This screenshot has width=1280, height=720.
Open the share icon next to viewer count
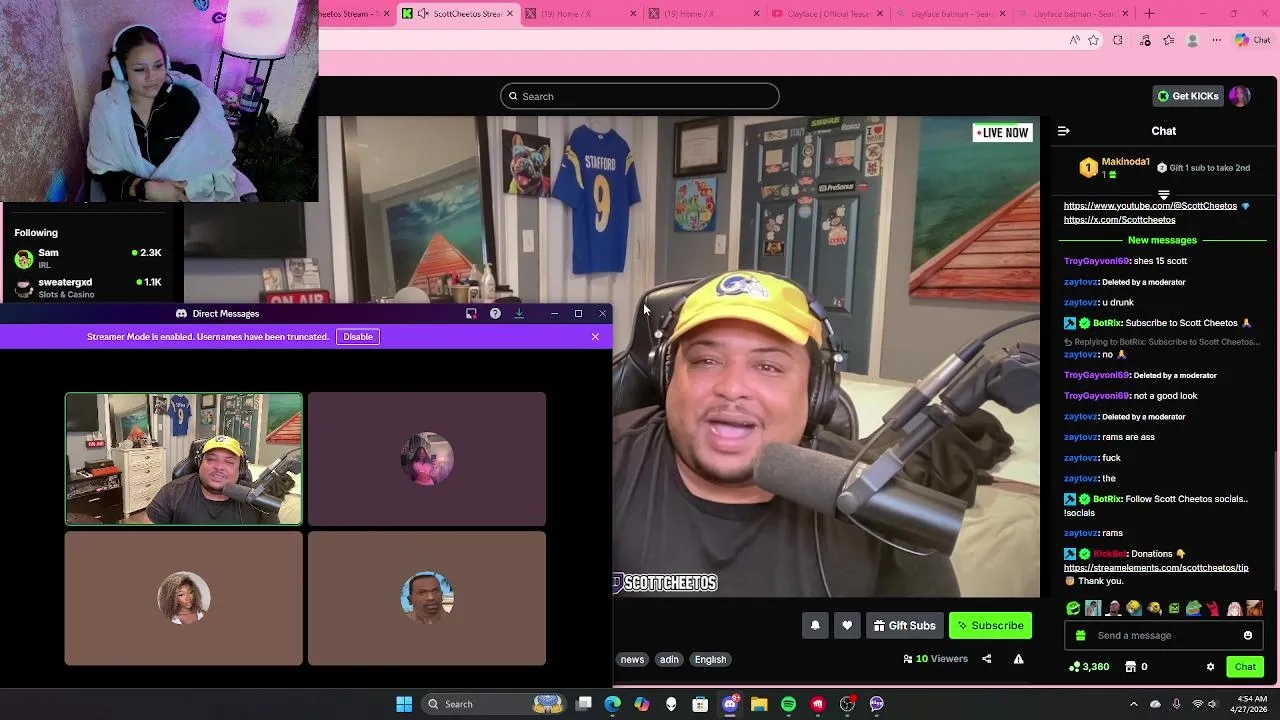point(987,659)
